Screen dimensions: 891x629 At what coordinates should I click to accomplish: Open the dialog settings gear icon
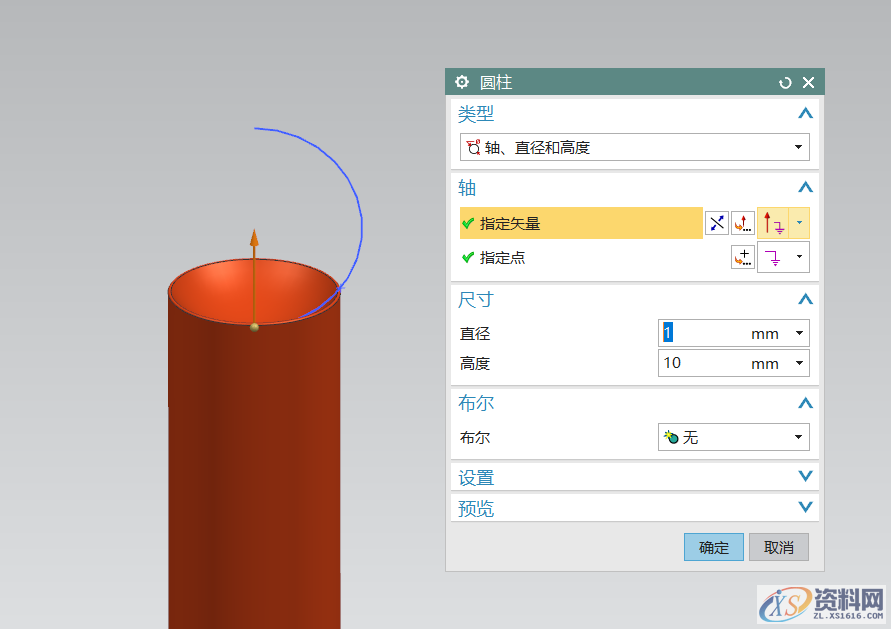click(x=461, y=82)
